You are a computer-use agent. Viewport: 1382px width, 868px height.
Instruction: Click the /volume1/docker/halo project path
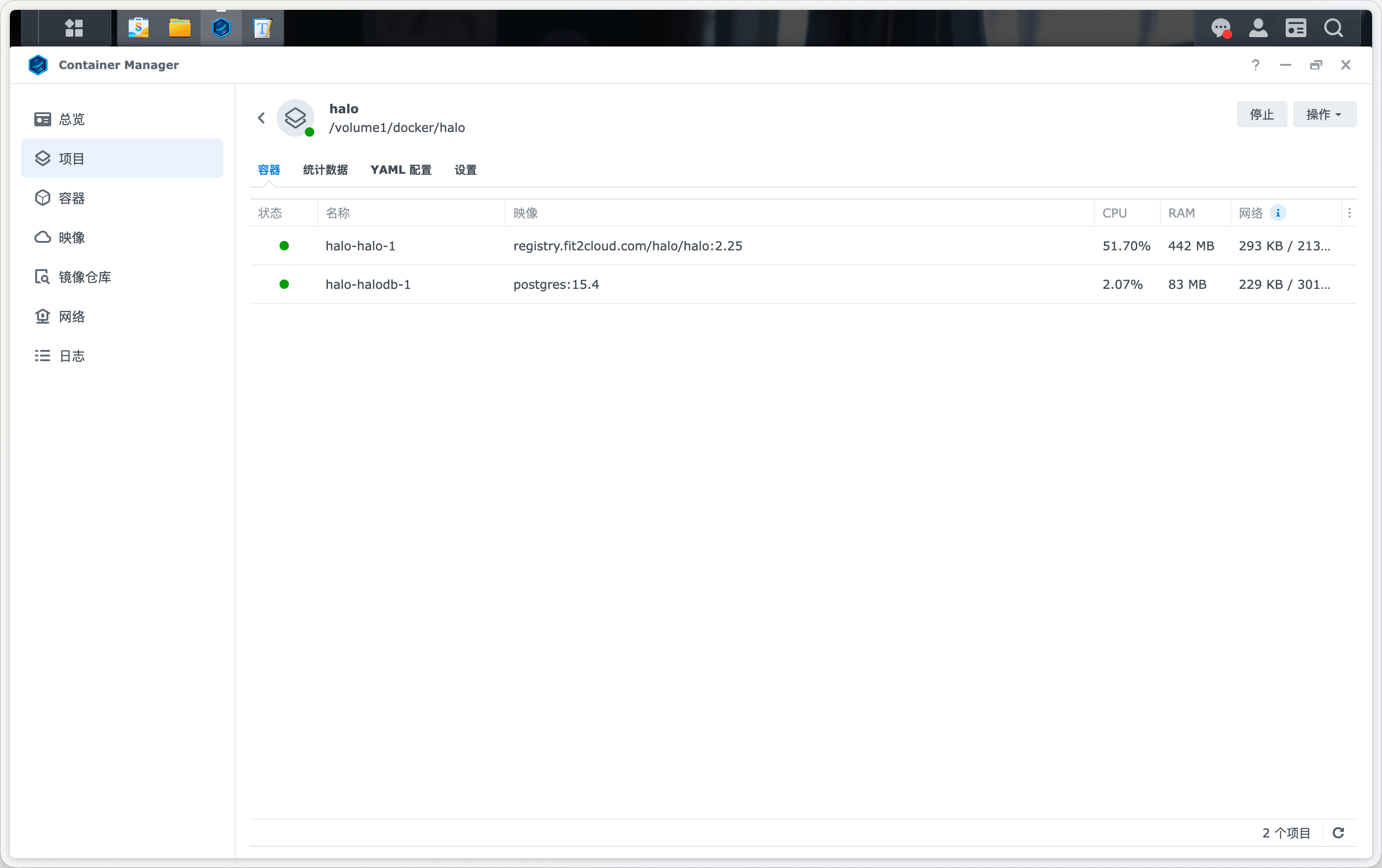click(x=396, y=127)
